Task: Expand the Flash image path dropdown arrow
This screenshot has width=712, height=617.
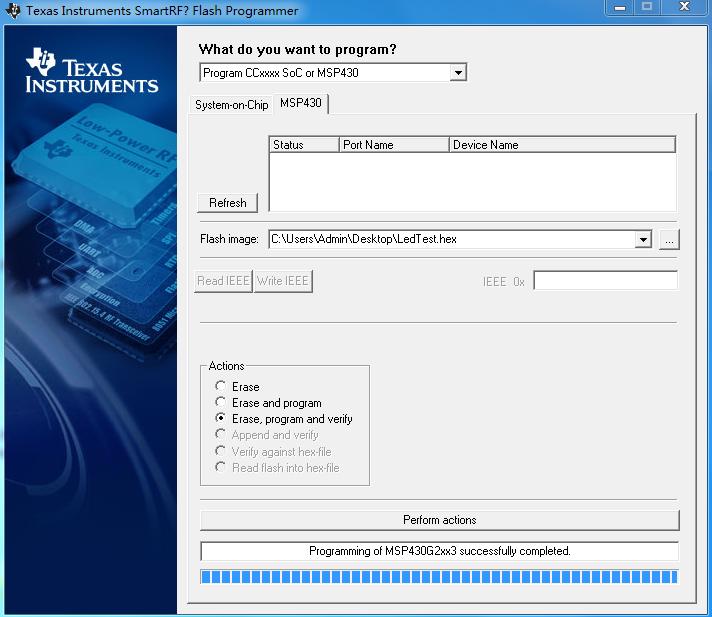Action: (643, 239)
